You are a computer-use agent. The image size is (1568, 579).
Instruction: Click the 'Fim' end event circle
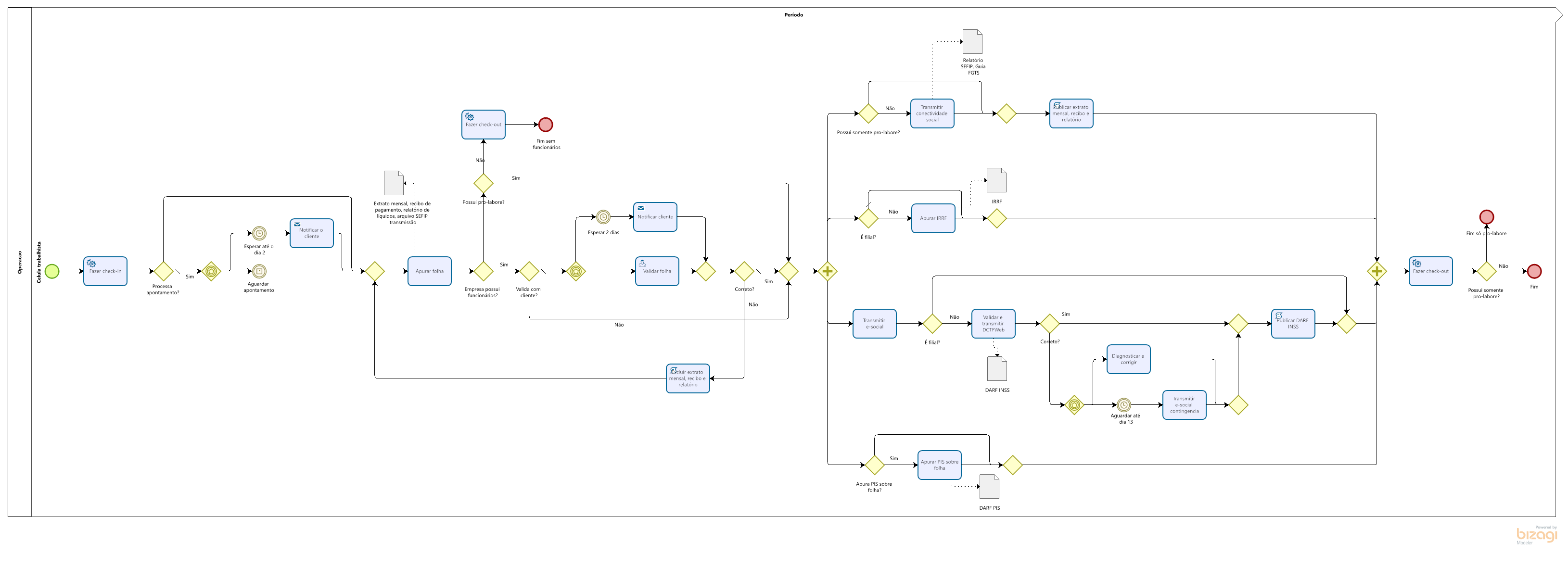tap(1534, 271)
